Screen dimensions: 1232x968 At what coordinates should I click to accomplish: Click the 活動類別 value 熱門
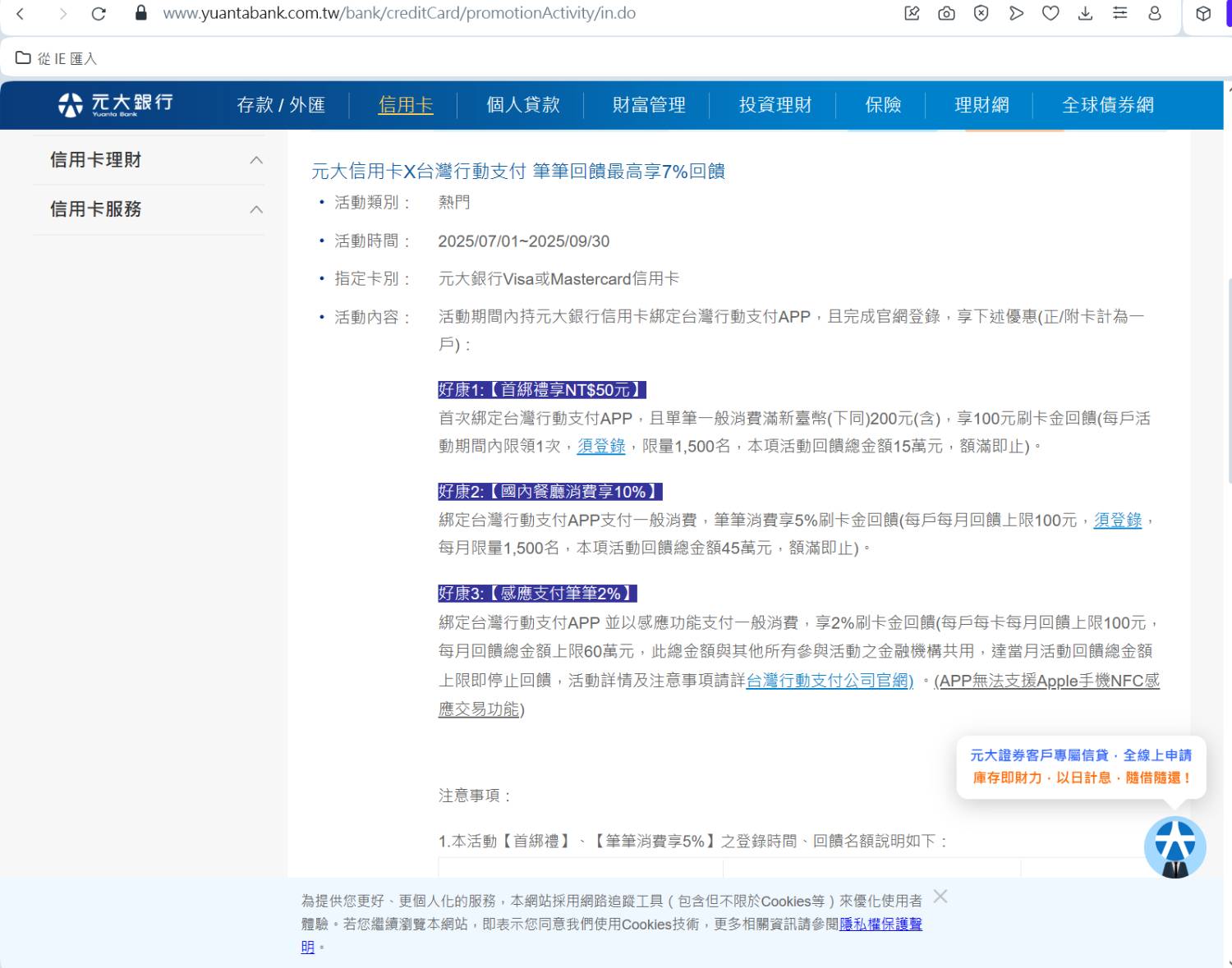[x=454, y=202]
